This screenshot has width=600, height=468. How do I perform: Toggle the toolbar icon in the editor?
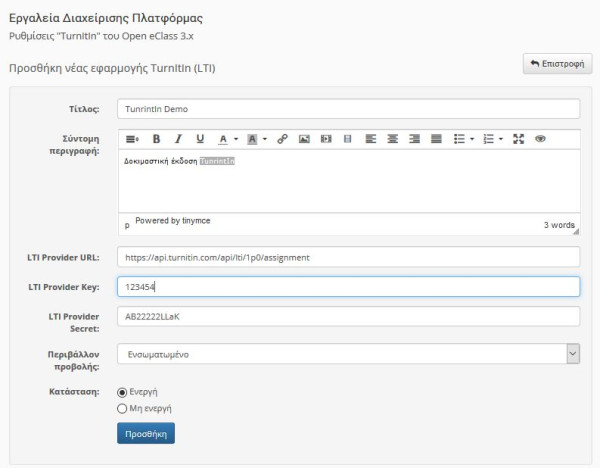[x=132, y=139]
